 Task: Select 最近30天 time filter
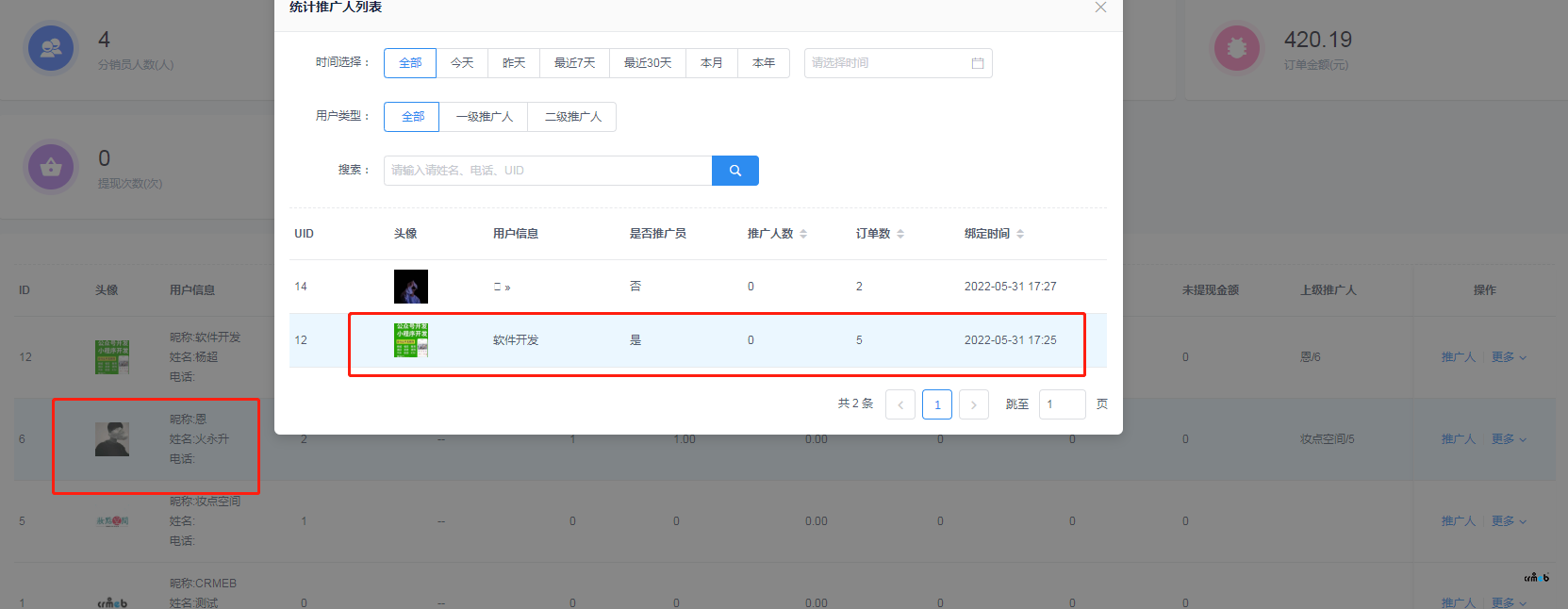pos(648,63)
